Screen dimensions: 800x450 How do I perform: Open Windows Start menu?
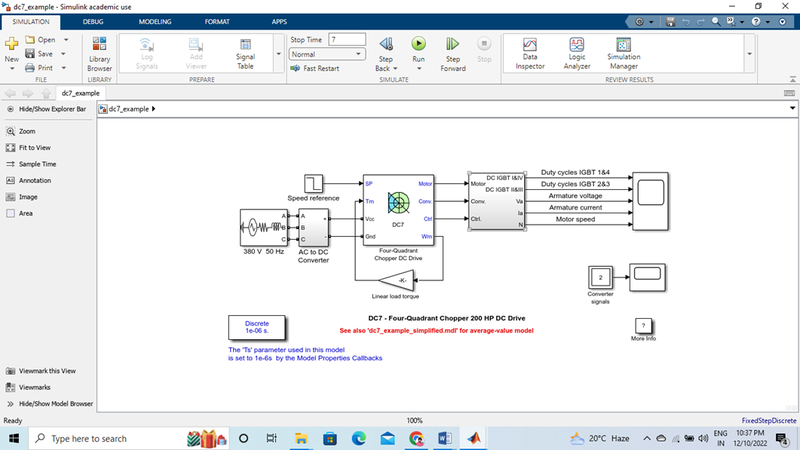[x=14, y=438]
